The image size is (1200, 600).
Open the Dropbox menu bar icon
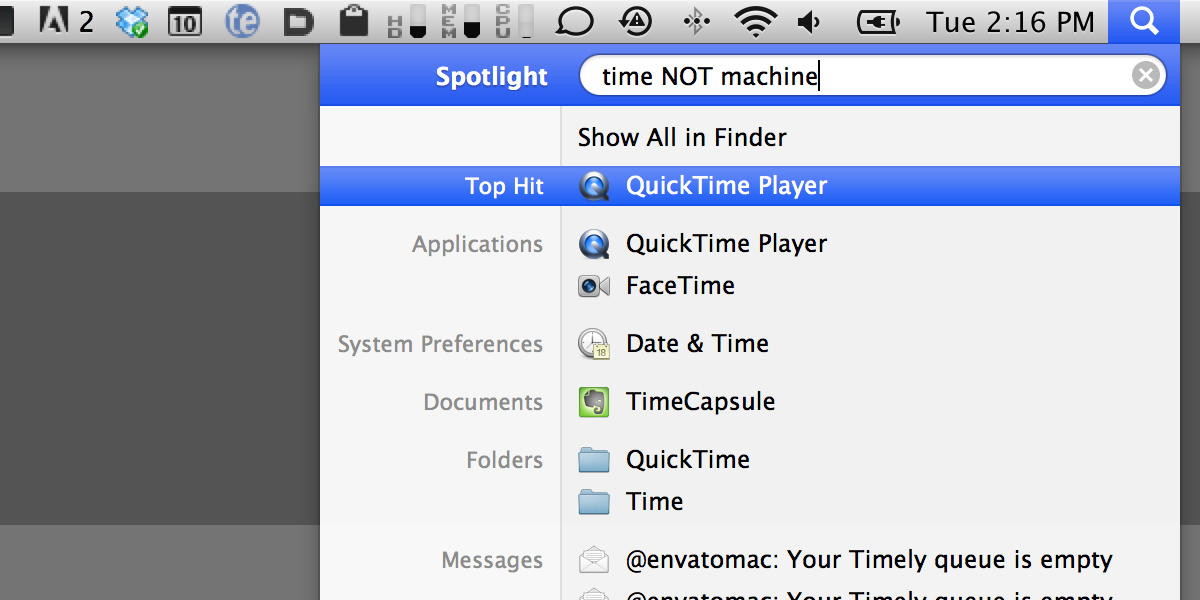click(132, 21)
